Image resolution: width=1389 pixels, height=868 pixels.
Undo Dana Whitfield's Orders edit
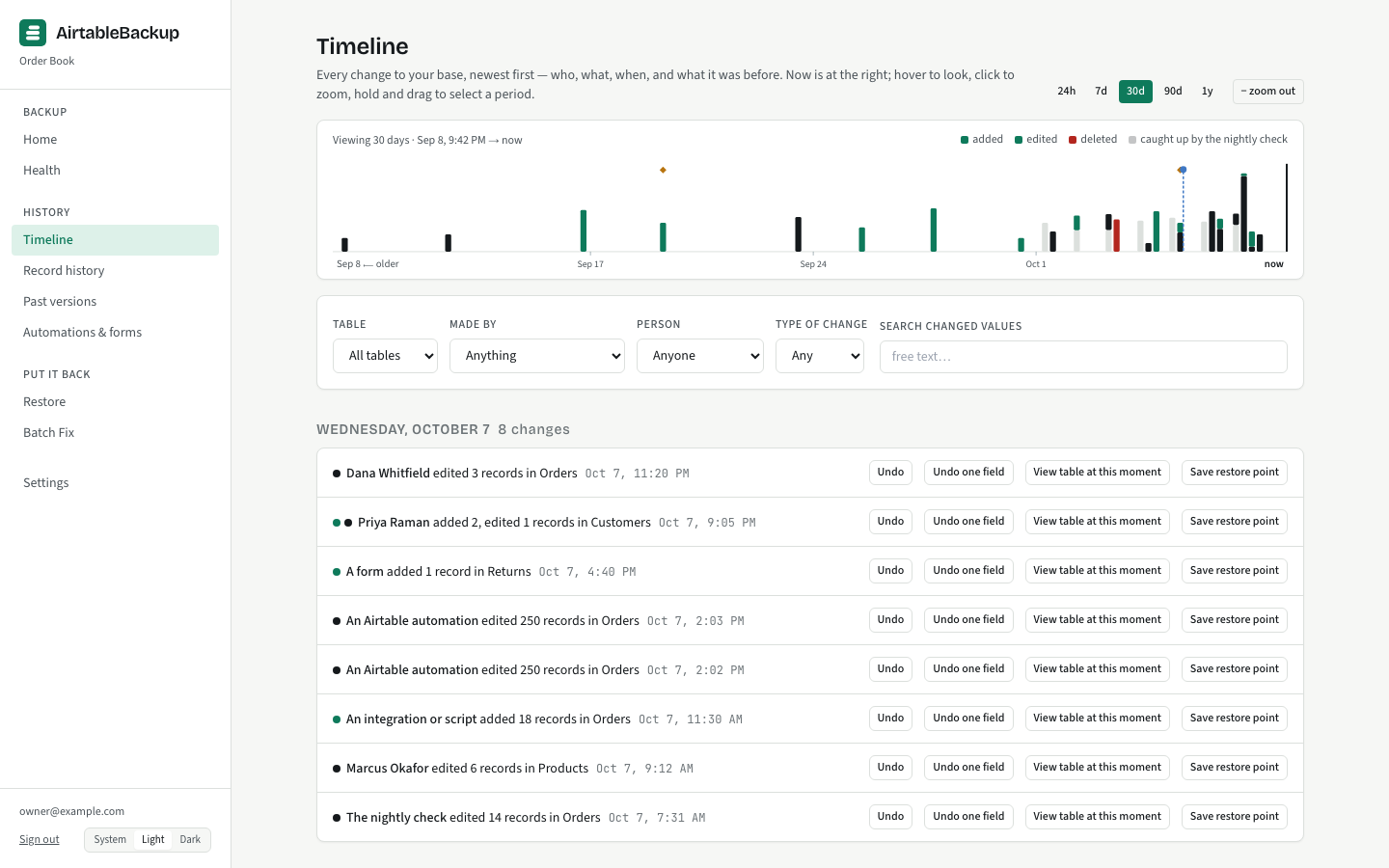coord(890,473)
